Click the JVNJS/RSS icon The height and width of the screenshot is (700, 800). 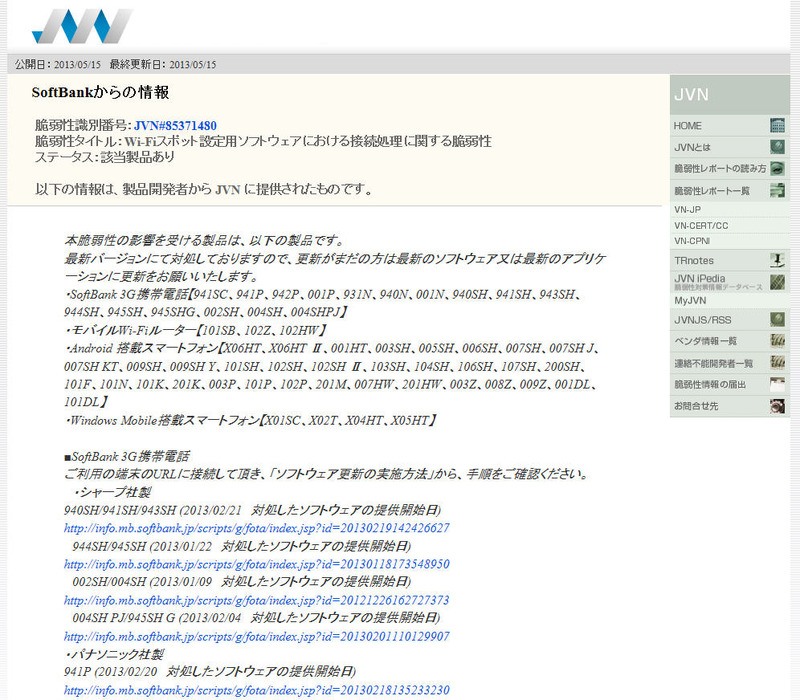click(x=777, y=320)
